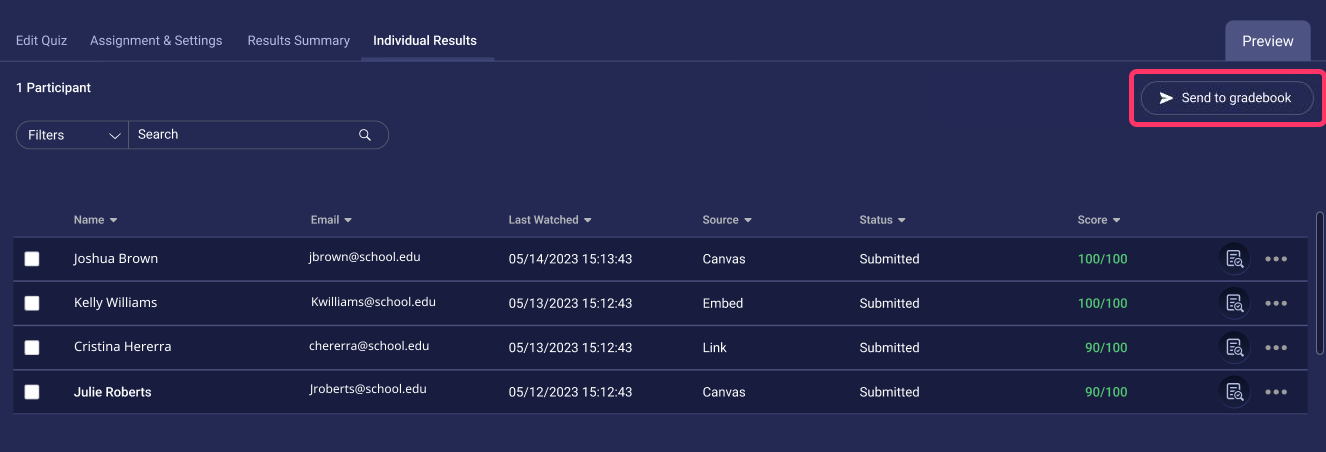Image resolution: width=1326 pixels, height=452 pixels.
Task: Click the search magnifier icon
Action: [x=365, y=135]
